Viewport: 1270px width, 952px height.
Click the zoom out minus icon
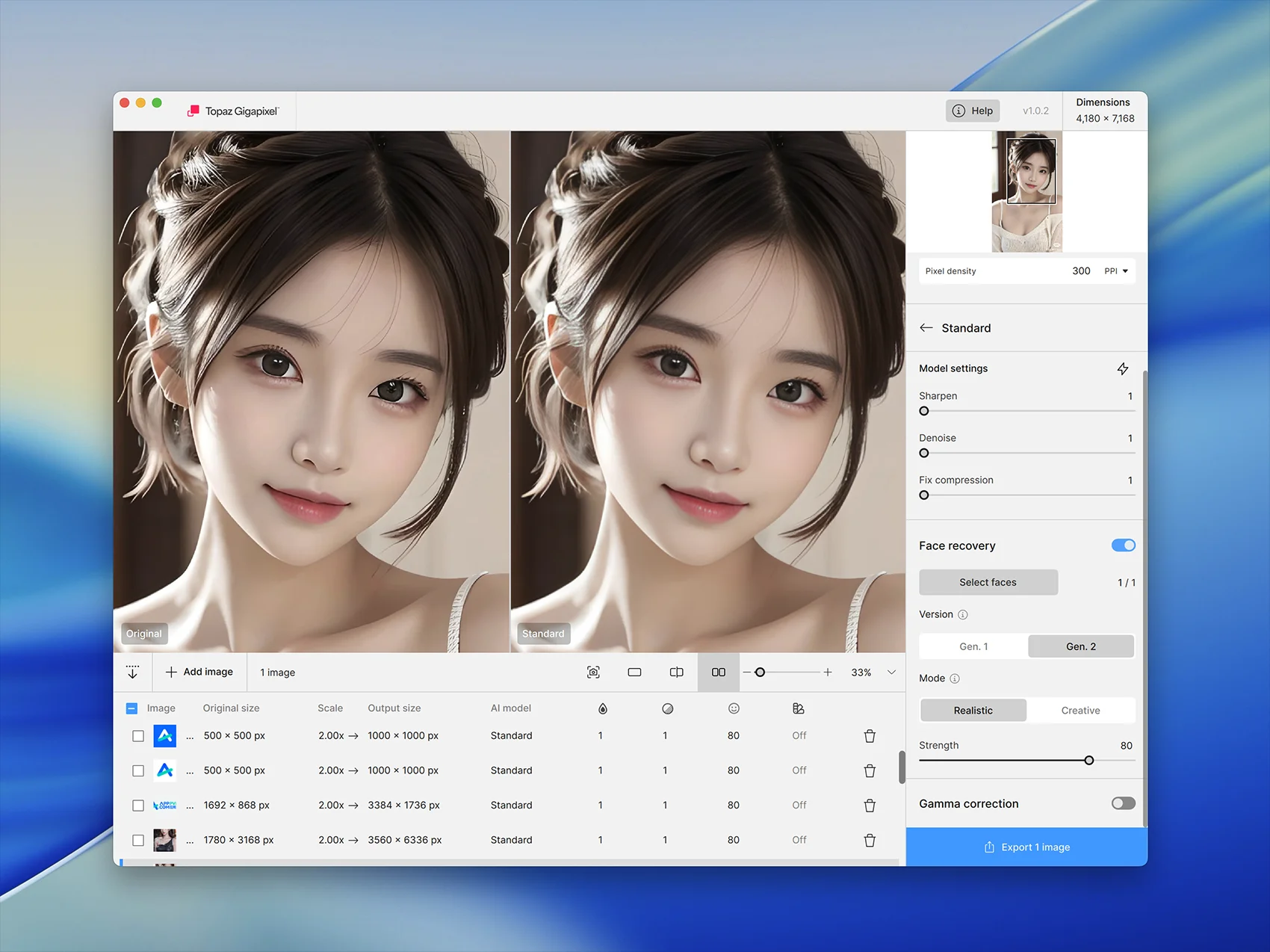[x=746, y=673]
